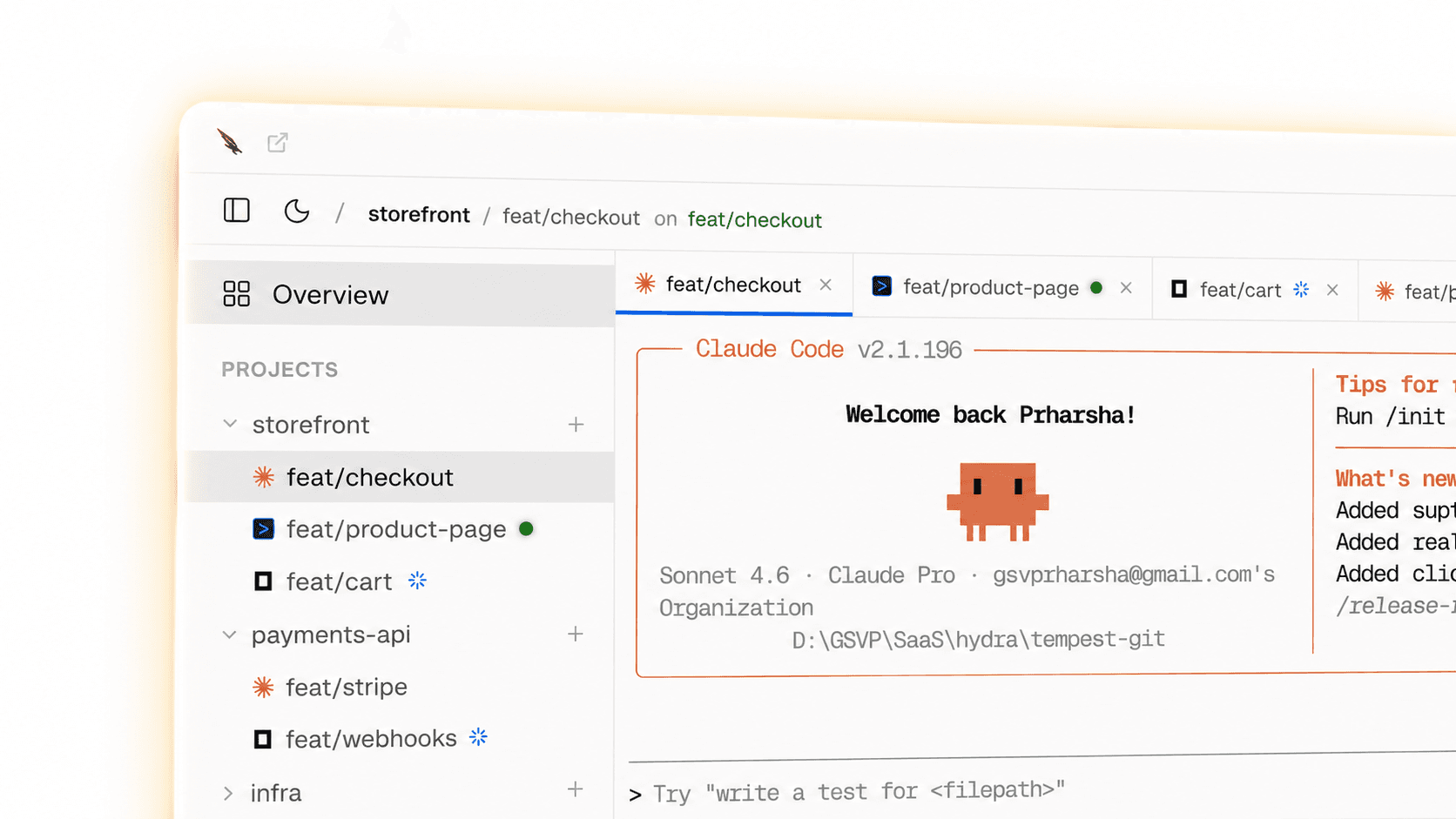Click the "Claude Code v2.1.196" title
1456x819 pixels.
tap(828, 350)
